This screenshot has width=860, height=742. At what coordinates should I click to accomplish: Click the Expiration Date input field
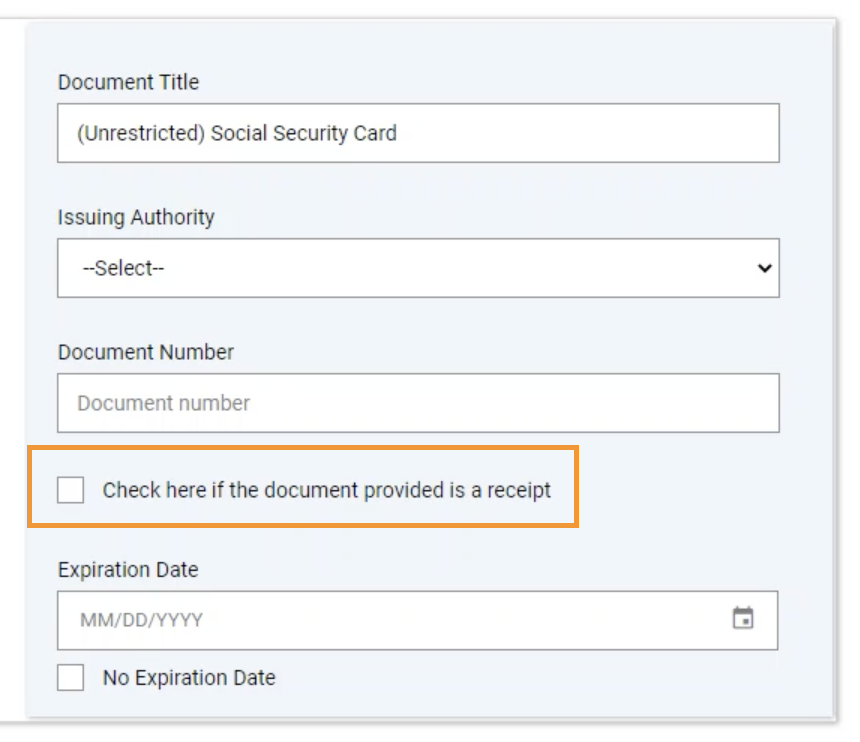click(400, 620)
